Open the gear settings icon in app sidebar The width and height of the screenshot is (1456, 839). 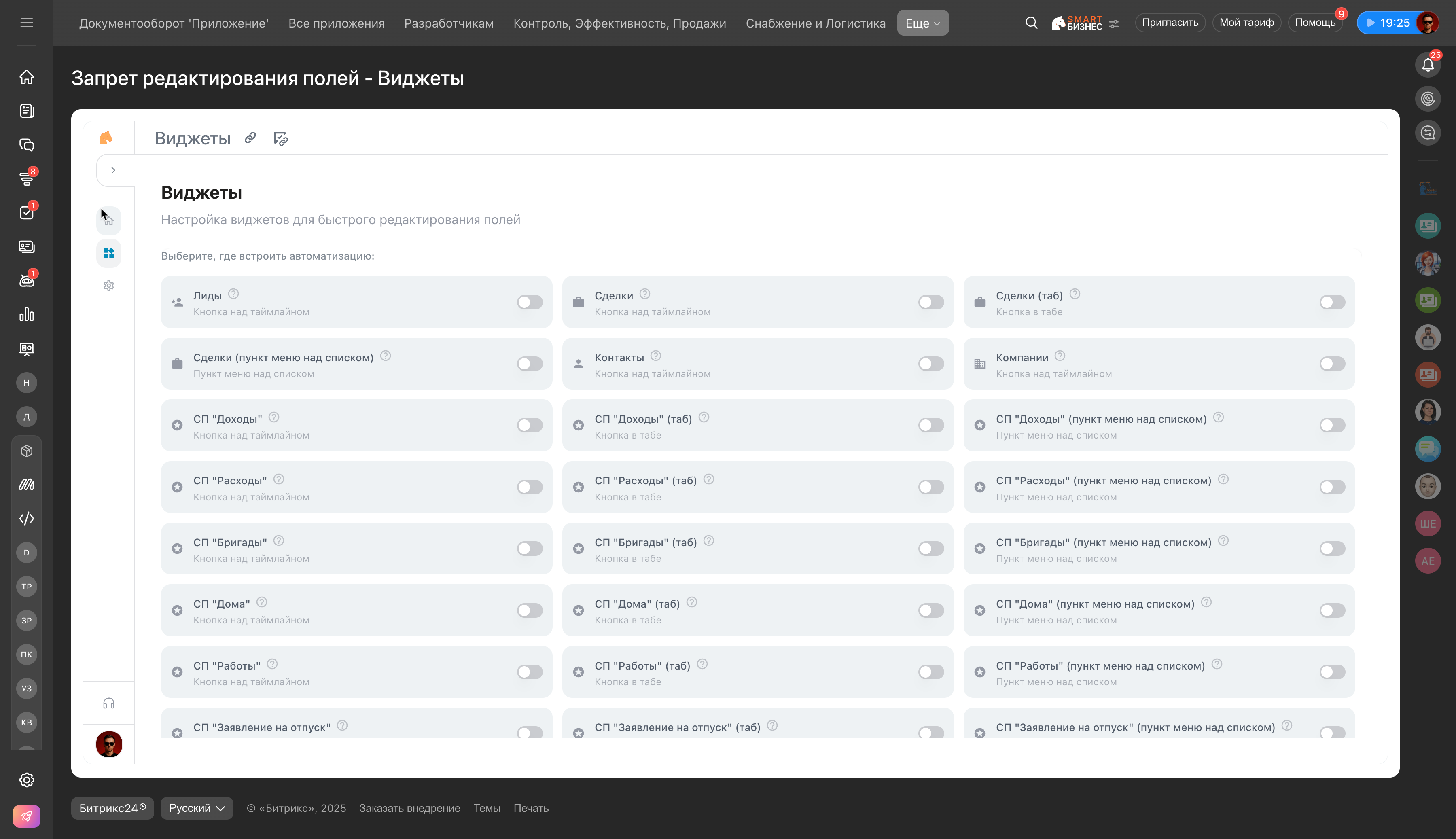pos(109,286)
